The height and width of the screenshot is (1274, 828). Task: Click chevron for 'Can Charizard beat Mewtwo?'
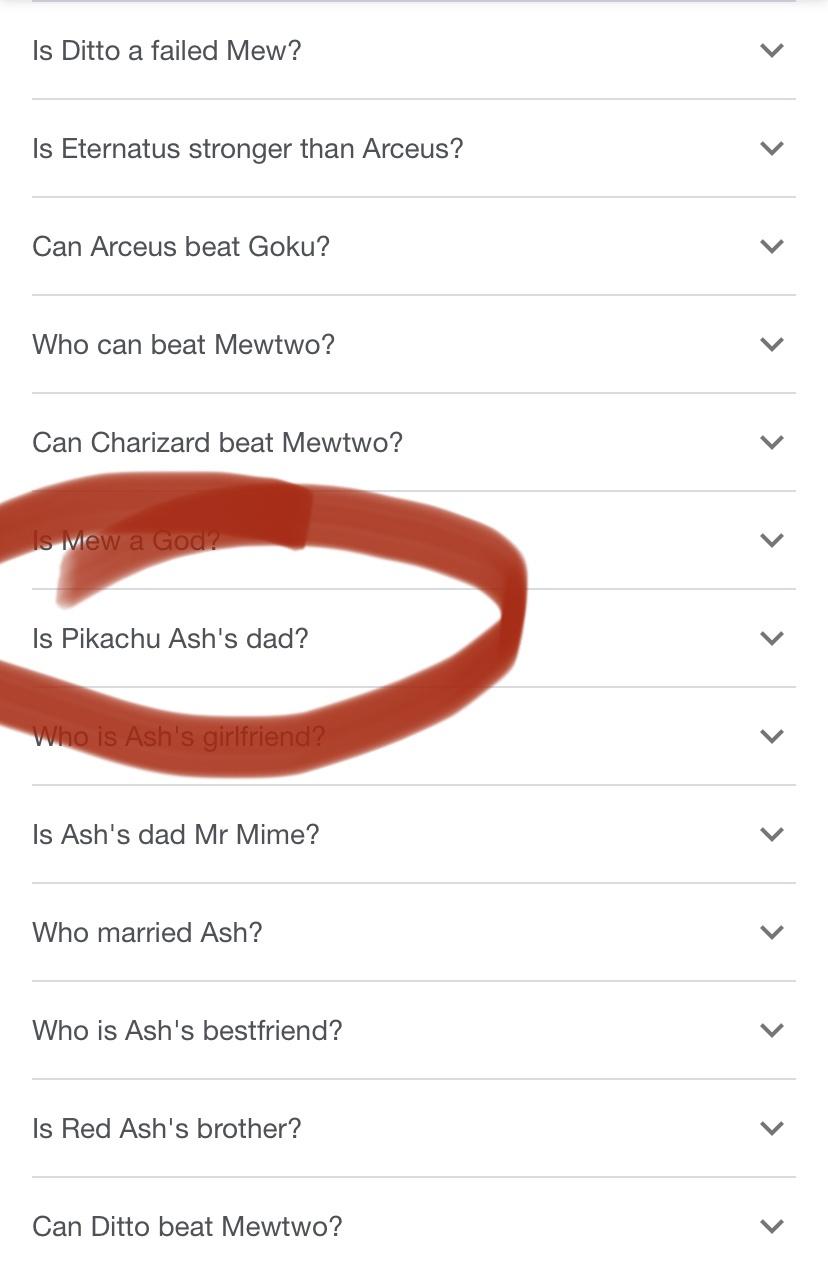771,442
